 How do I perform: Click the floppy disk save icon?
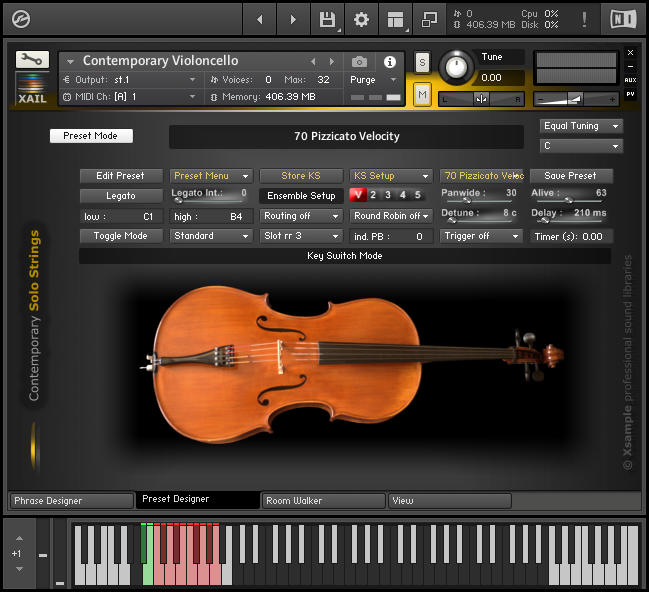327,19
